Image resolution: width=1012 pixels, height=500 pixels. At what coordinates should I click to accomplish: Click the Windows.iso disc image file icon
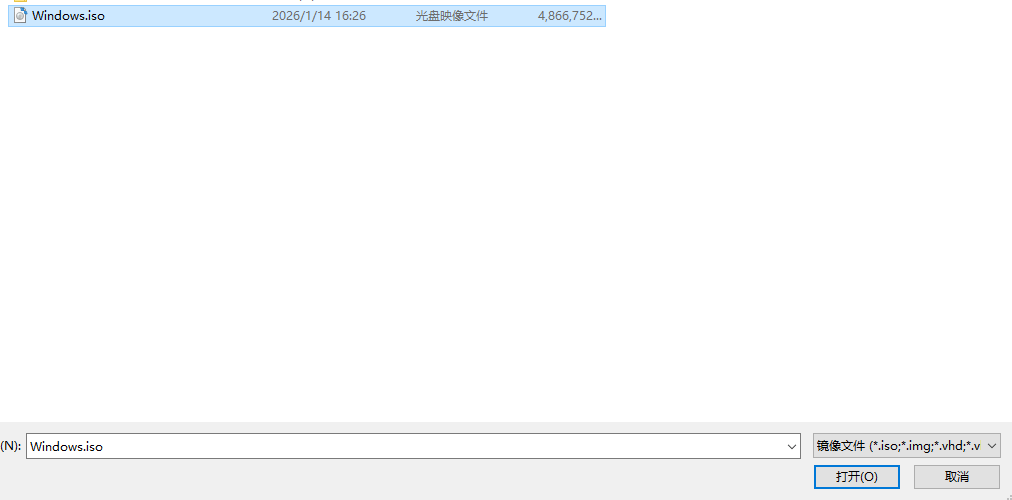pos(20,16)
